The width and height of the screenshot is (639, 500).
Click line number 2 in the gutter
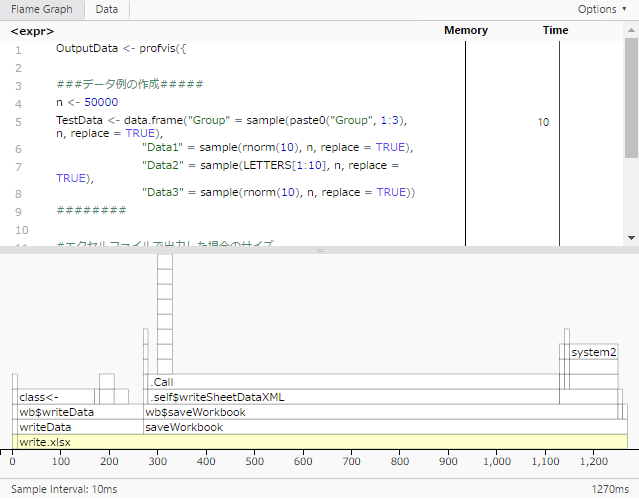pyautogui.click(x=18, y=68)
